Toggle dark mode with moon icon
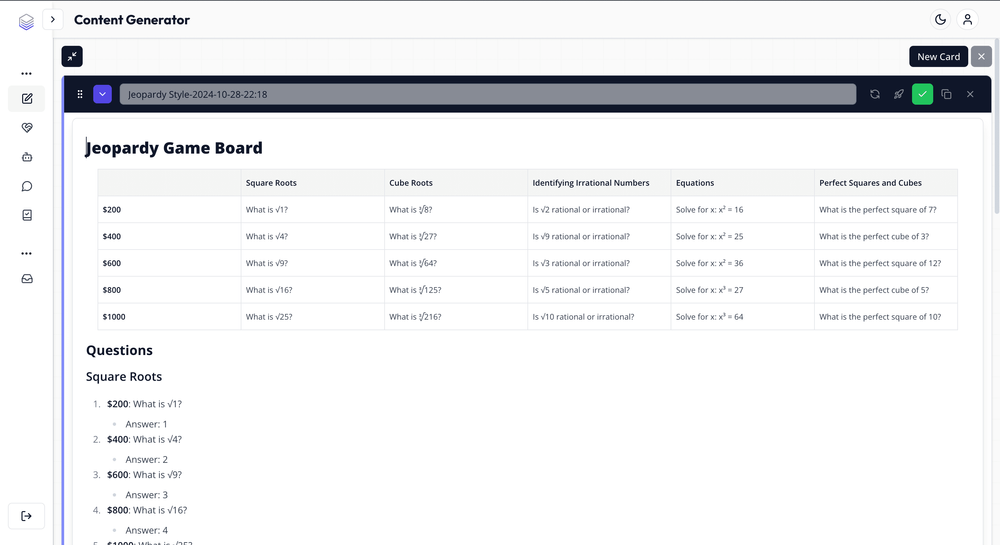The height and width of the screenshot is (545, 1000). (x=940, y=19)
